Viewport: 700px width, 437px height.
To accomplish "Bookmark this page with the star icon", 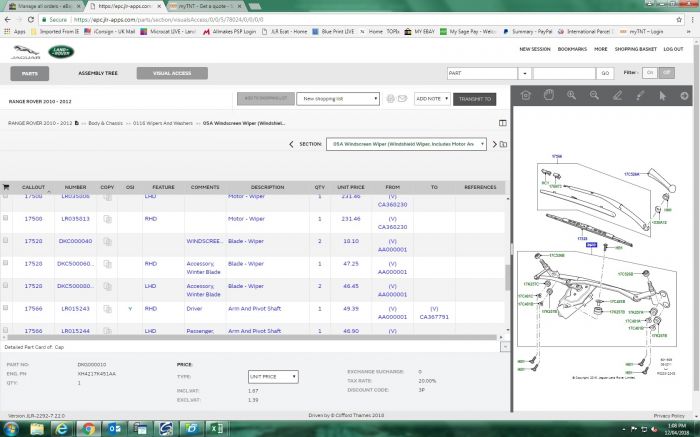I will tap(679, 20).
